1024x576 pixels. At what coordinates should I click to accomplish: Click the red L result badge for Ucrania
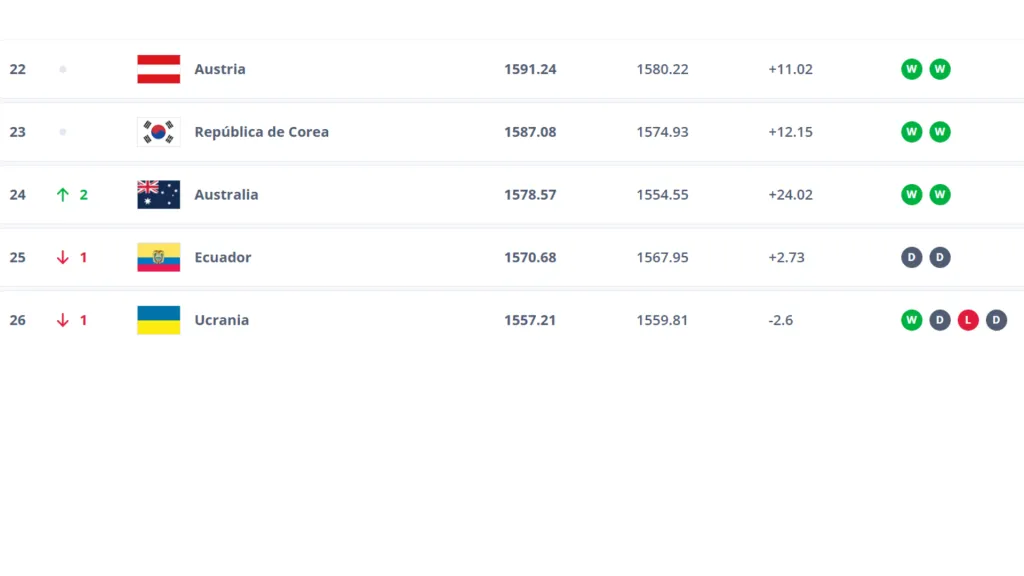pos(967,320)
